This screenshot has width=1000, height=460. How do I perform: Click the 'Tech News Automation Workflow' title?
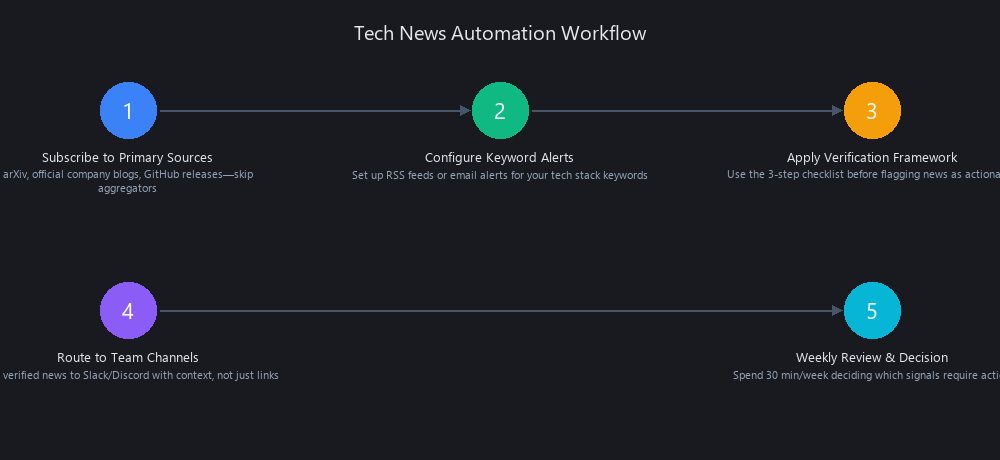pos(500,33)
